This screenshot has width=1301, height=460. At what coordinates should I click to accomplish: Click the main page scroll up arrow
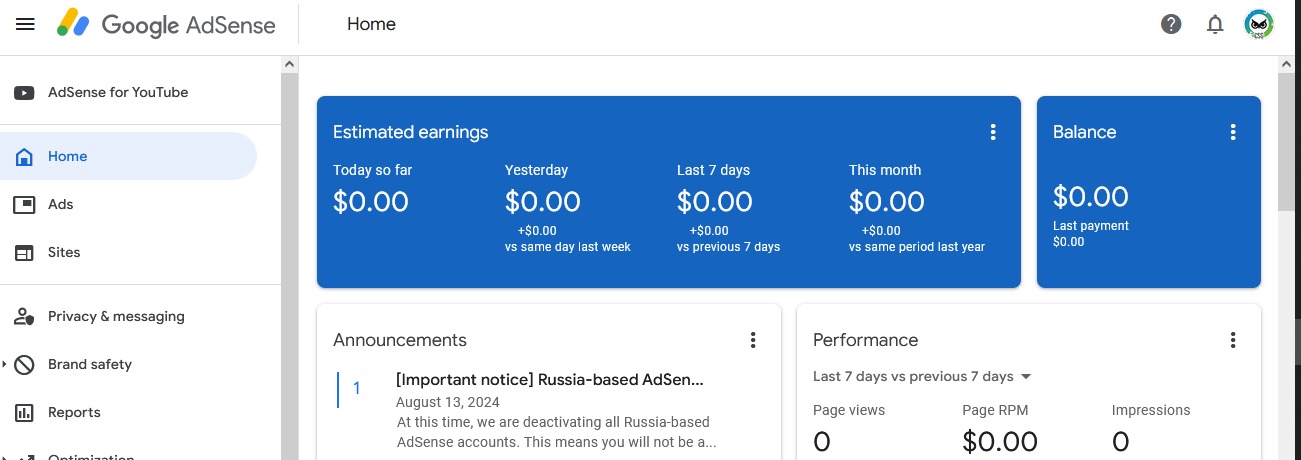[x=1289, y=64]
